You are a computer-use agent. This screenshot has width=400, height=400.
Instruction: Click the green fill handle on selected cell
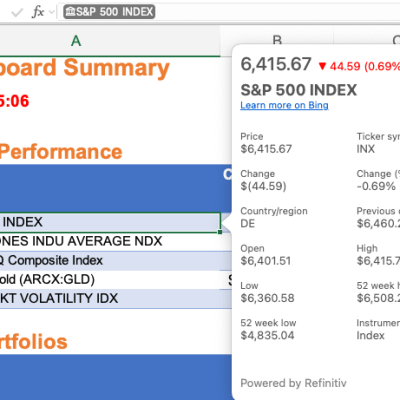(x=220, y=232)
